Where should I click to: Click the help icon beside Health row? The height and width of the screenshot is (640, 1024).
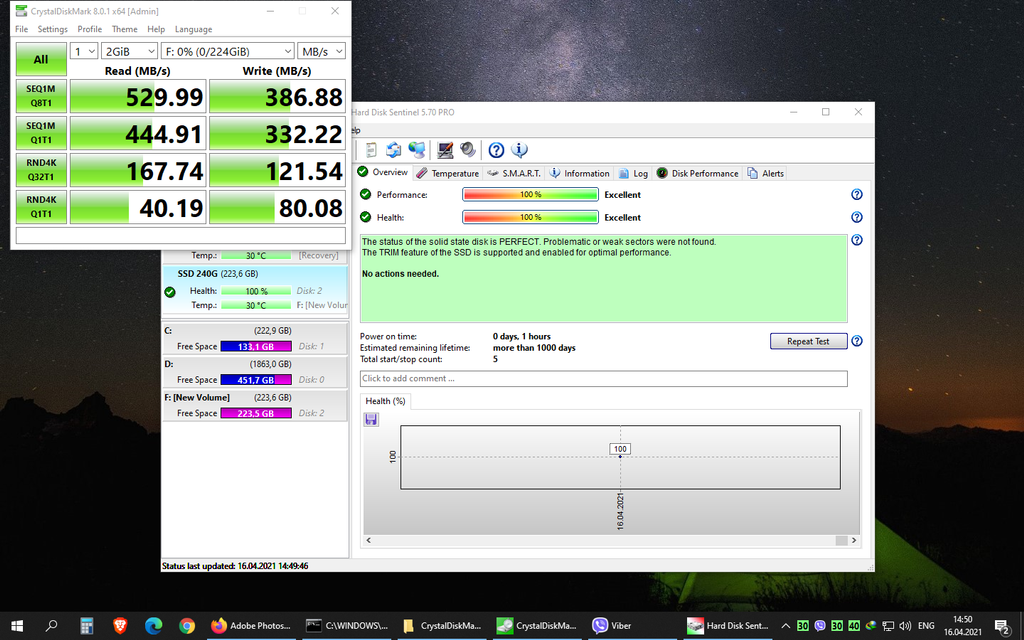(x=857, y=217)
